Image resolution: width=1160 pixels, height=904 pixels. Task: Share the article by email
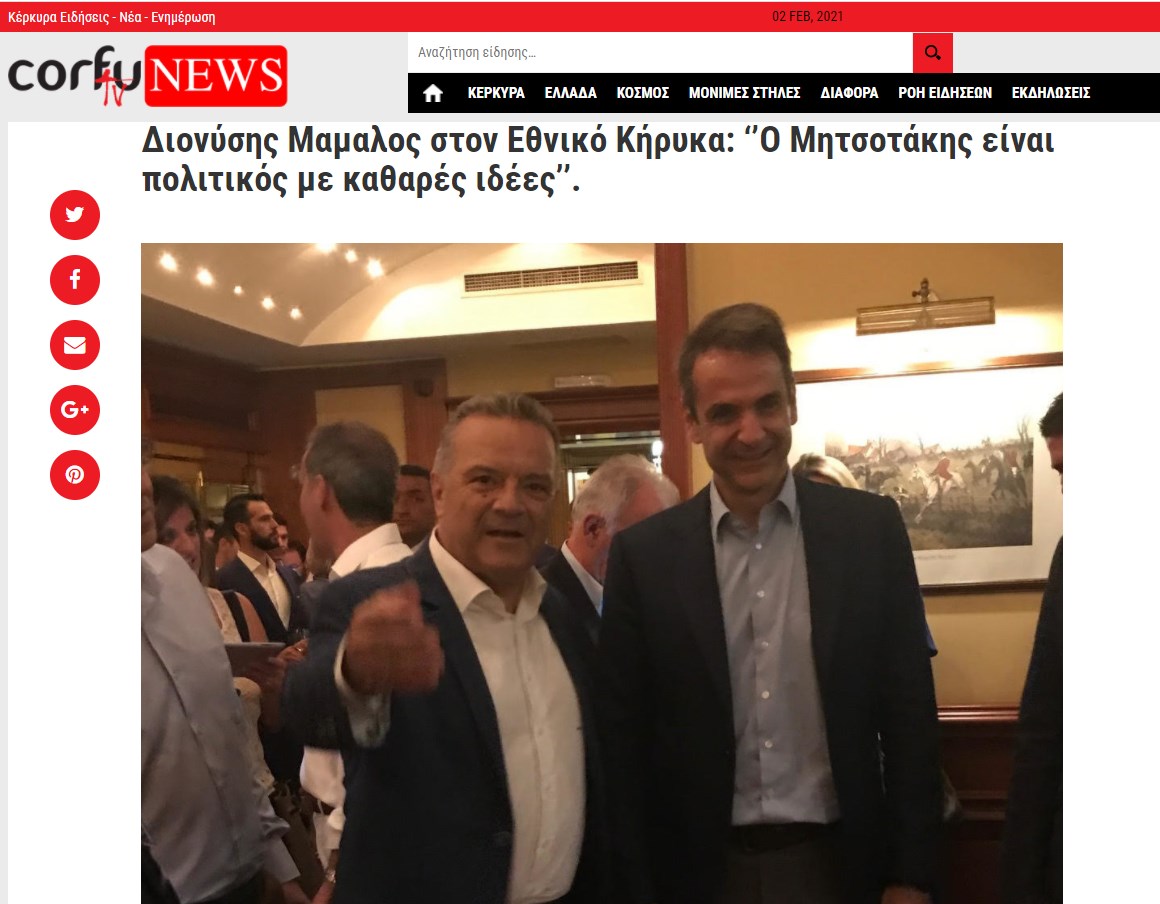[x=75, y=345]
